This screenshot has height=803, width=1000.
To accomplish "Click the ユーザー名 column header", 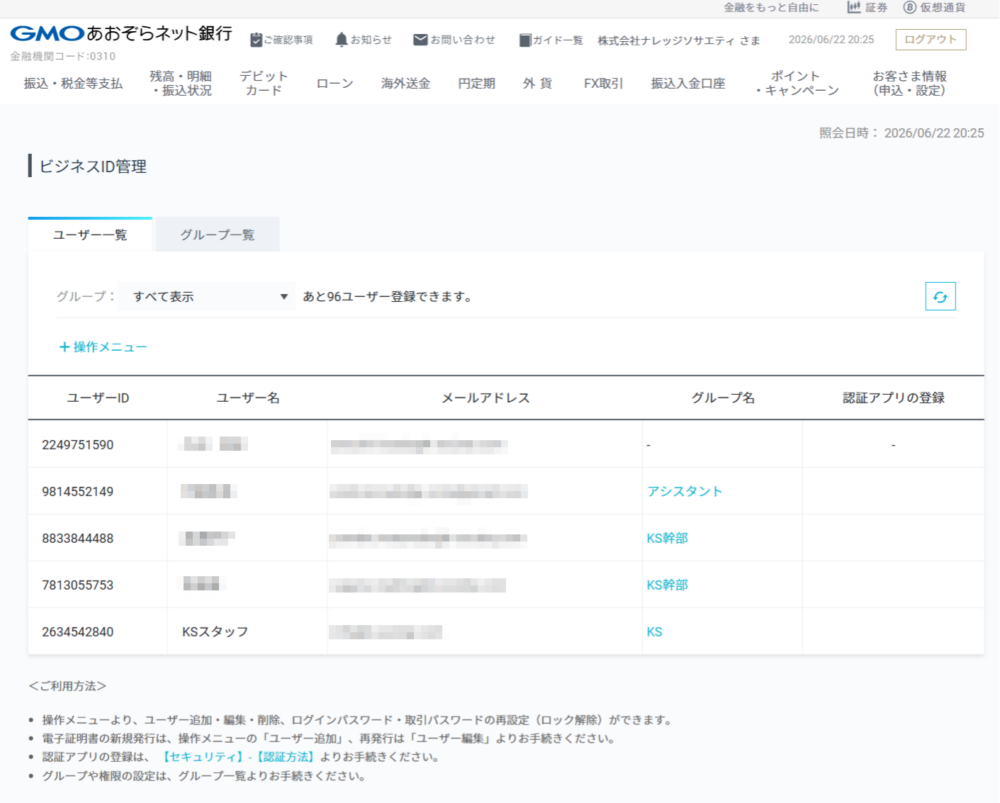I will click(x=247, y=398).
